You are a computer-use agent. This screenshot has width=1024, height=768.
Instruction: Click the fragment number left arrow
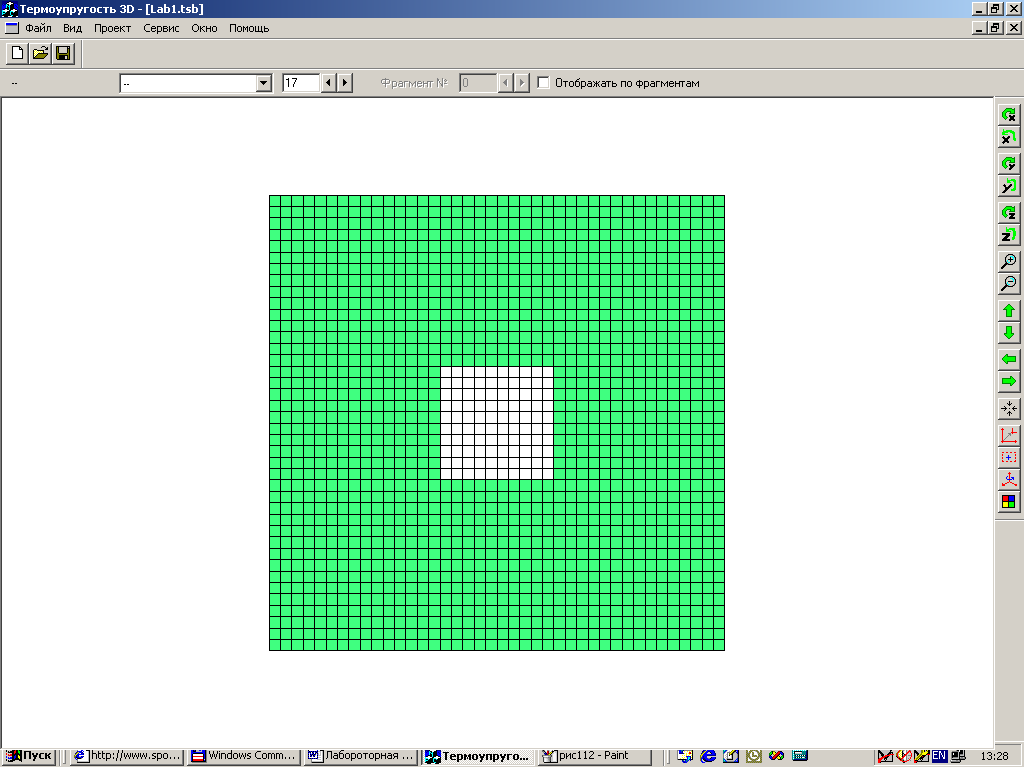505,83
